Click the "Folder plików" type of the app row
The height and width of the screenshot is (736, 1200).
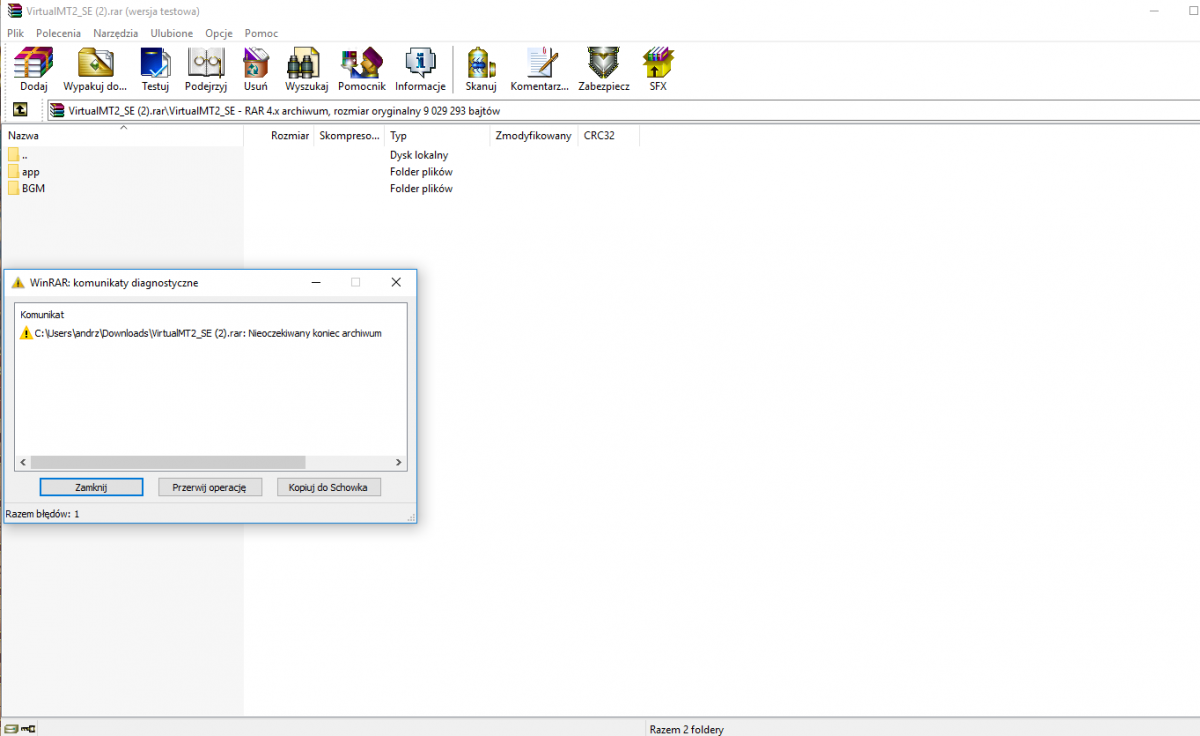[421, 172]
